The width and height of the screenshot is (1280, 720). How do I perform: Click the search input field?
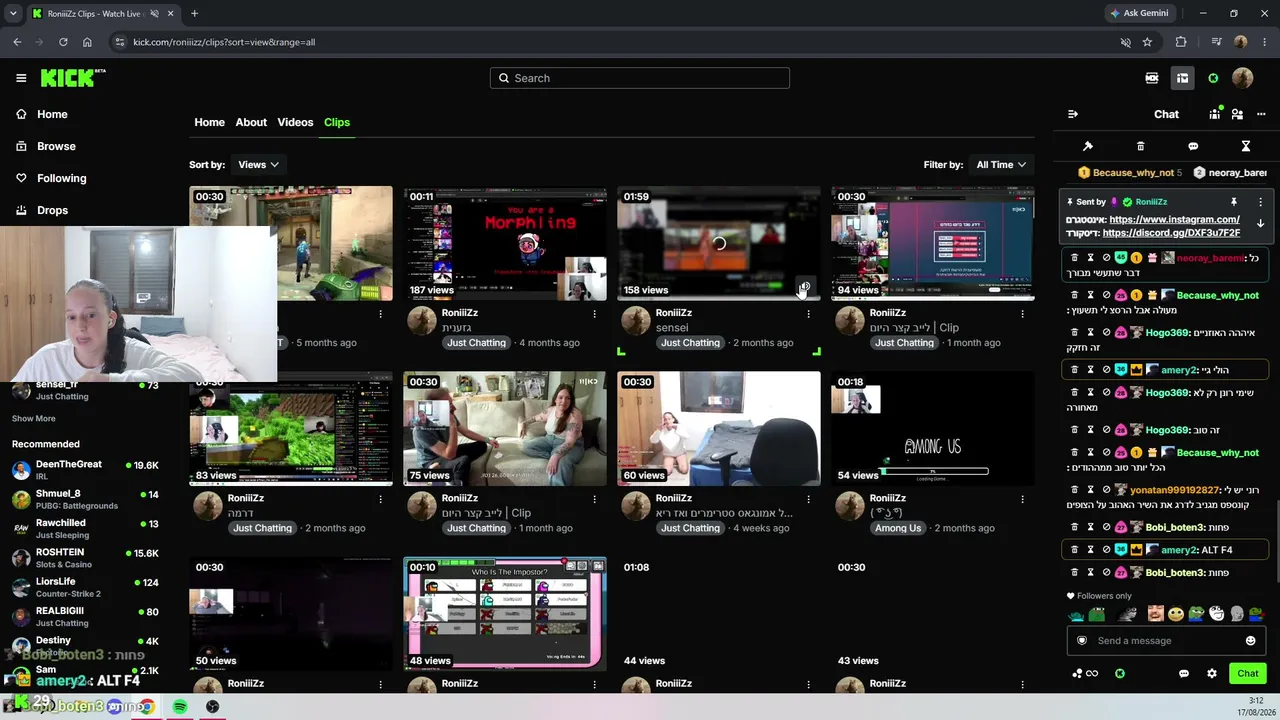click(640, 78)
